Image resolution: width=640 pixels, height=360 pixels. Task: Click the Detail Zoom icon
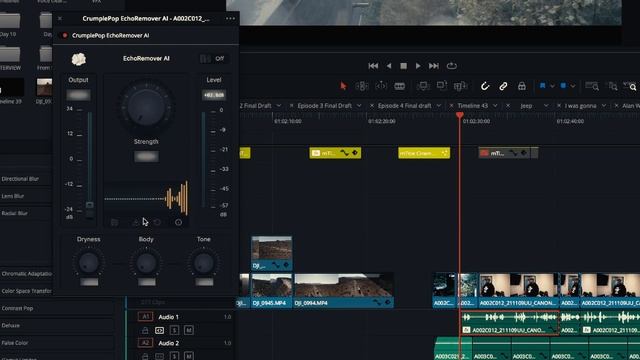pyautogui.click(x=613, y=86)
